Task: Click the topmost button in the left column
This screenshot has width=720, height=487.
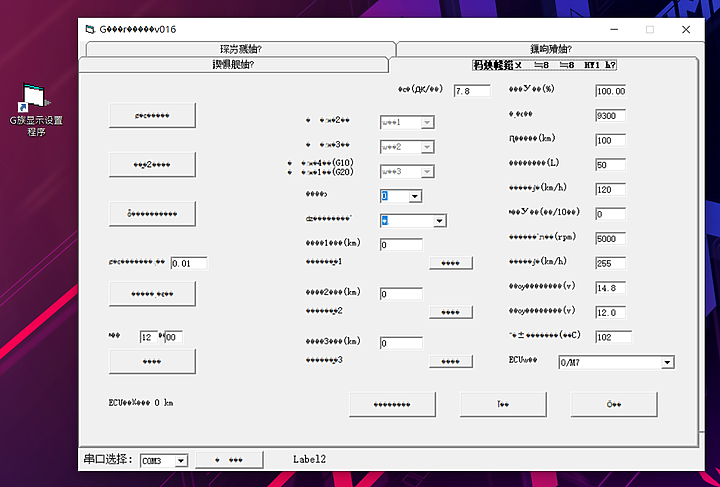Action: pos(152,115)
